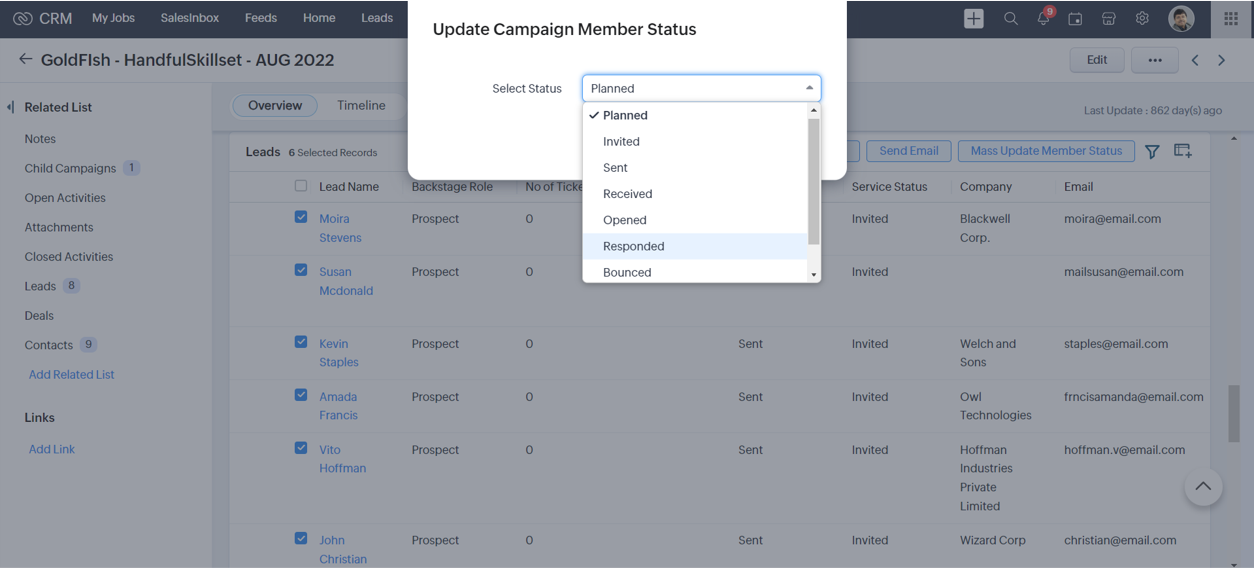Open Child Campaigns in the related list
Screen dimensions: 1254x568
click(70, 168)
